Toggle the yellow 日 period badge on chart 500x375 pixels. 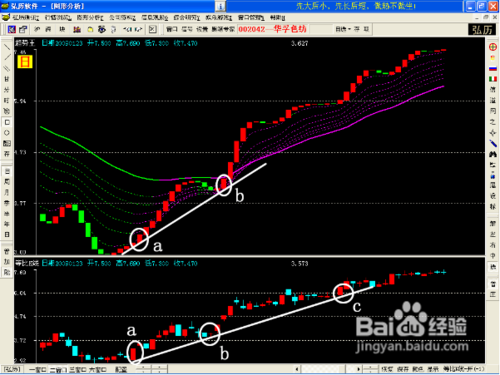(25, 62)
